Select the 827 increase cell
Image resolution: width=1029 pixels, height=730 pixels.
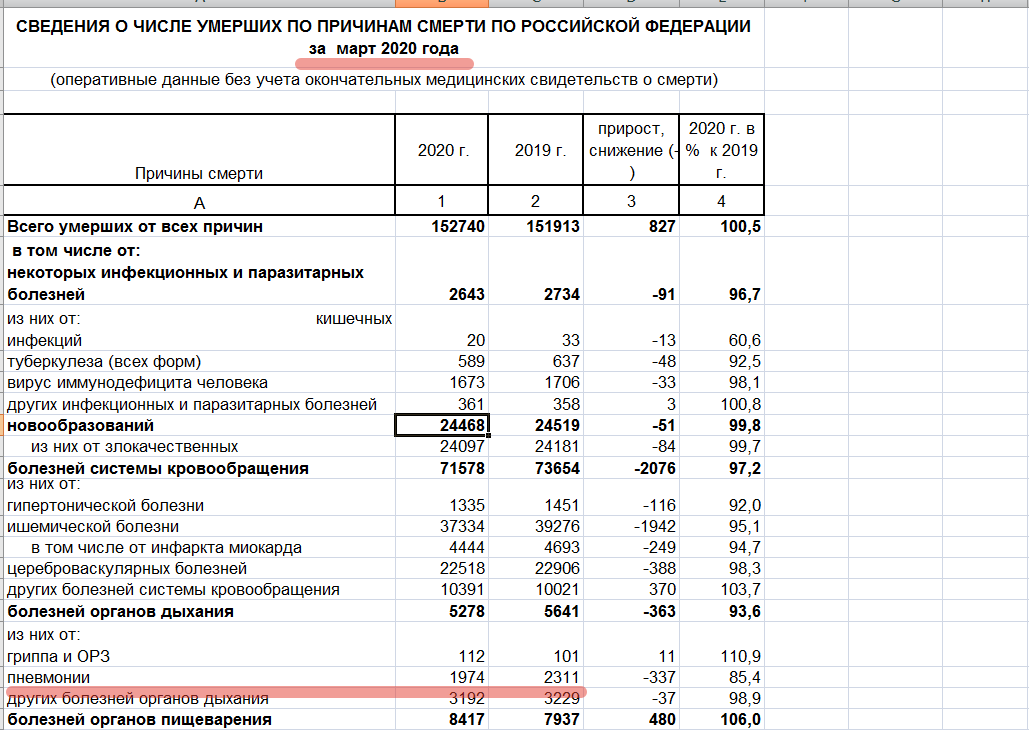pos(631,227)
